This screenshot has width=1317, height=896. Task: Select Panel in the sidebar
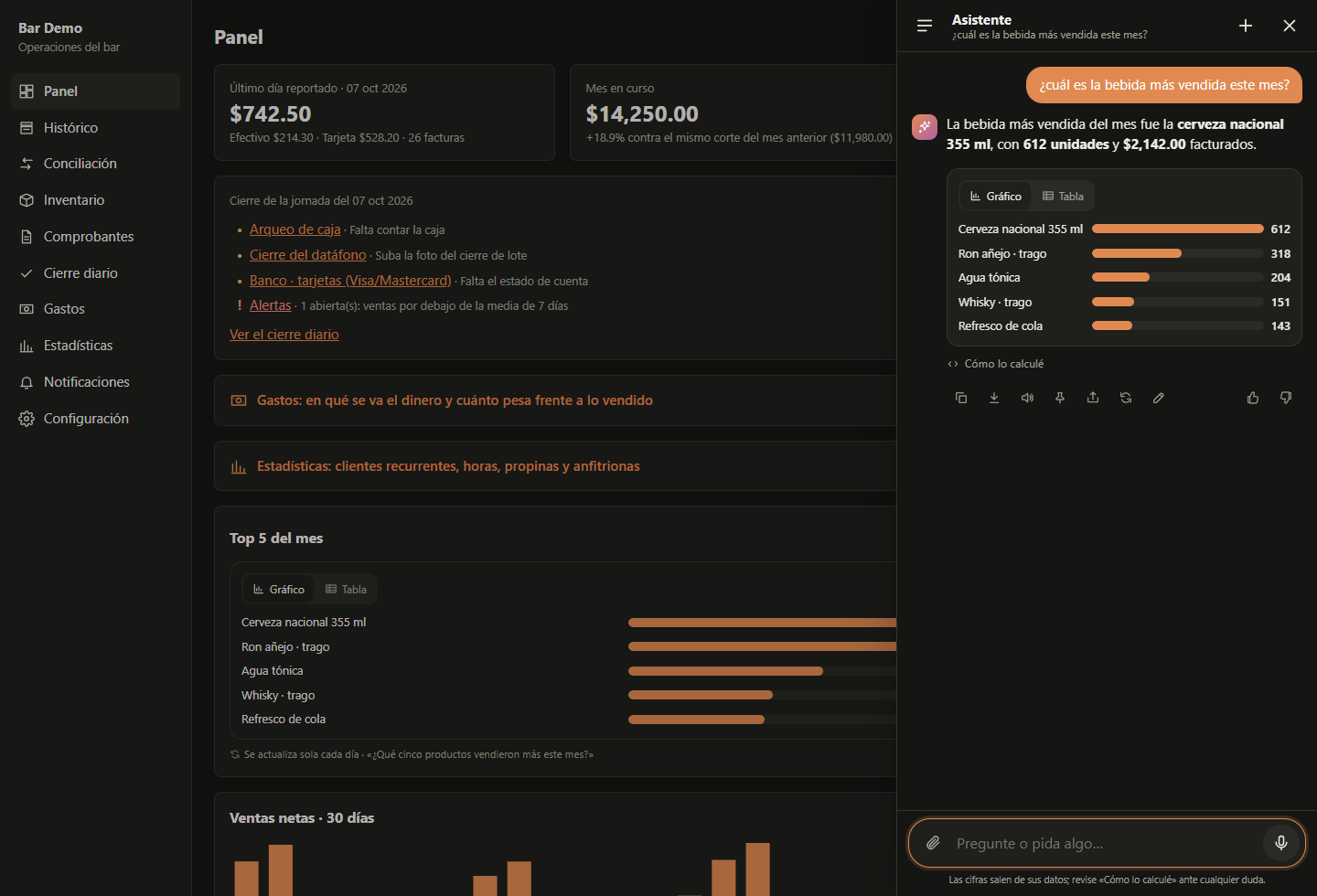(x=95, y=91)
